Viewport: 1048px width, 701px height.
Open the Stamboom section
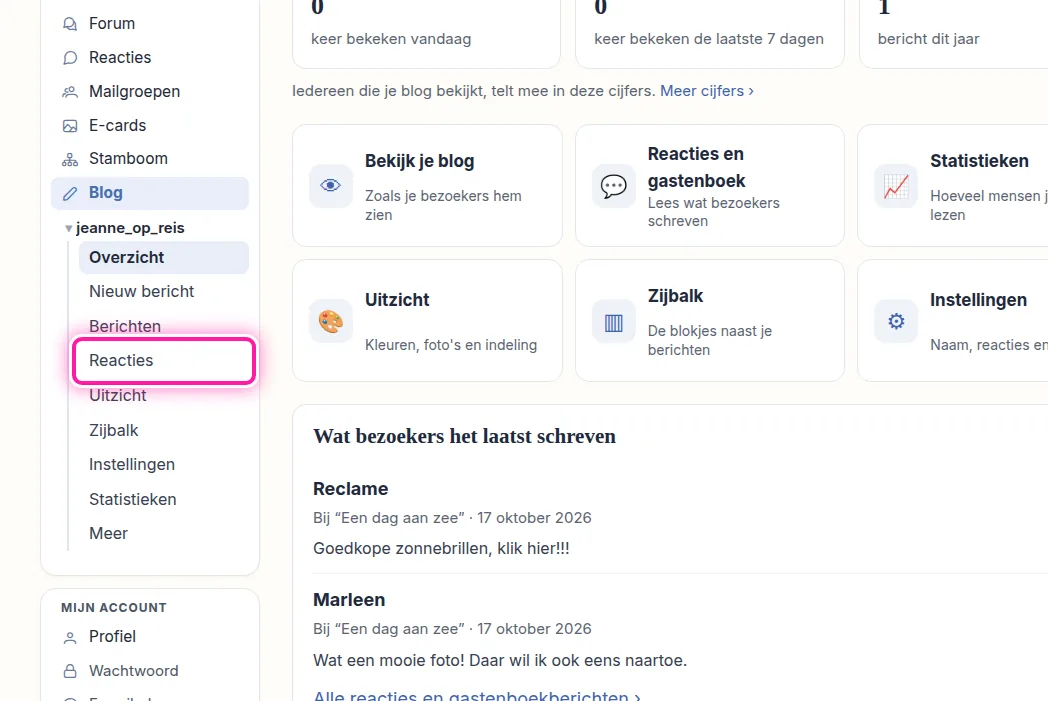tap(128, 158)
